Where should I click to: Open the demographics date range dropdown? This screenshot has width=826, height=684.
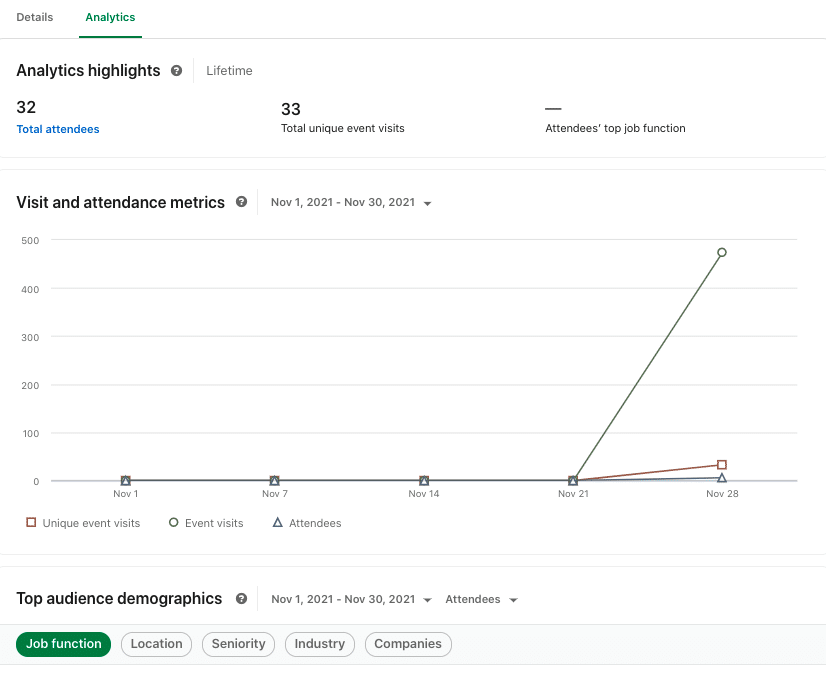(351, 599)
